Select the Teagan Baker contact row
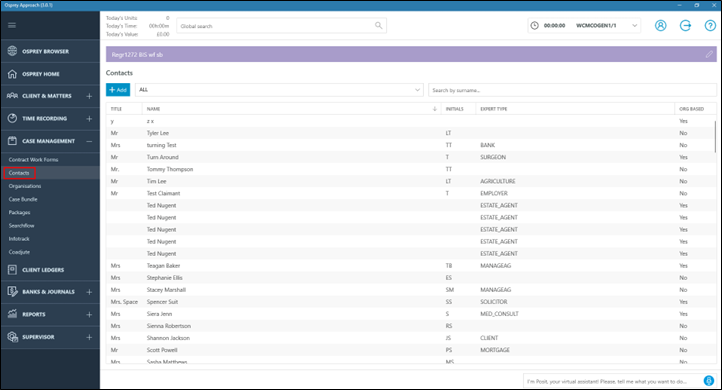The width and height of the screenshot is (722, 390). tap(411, 266)
